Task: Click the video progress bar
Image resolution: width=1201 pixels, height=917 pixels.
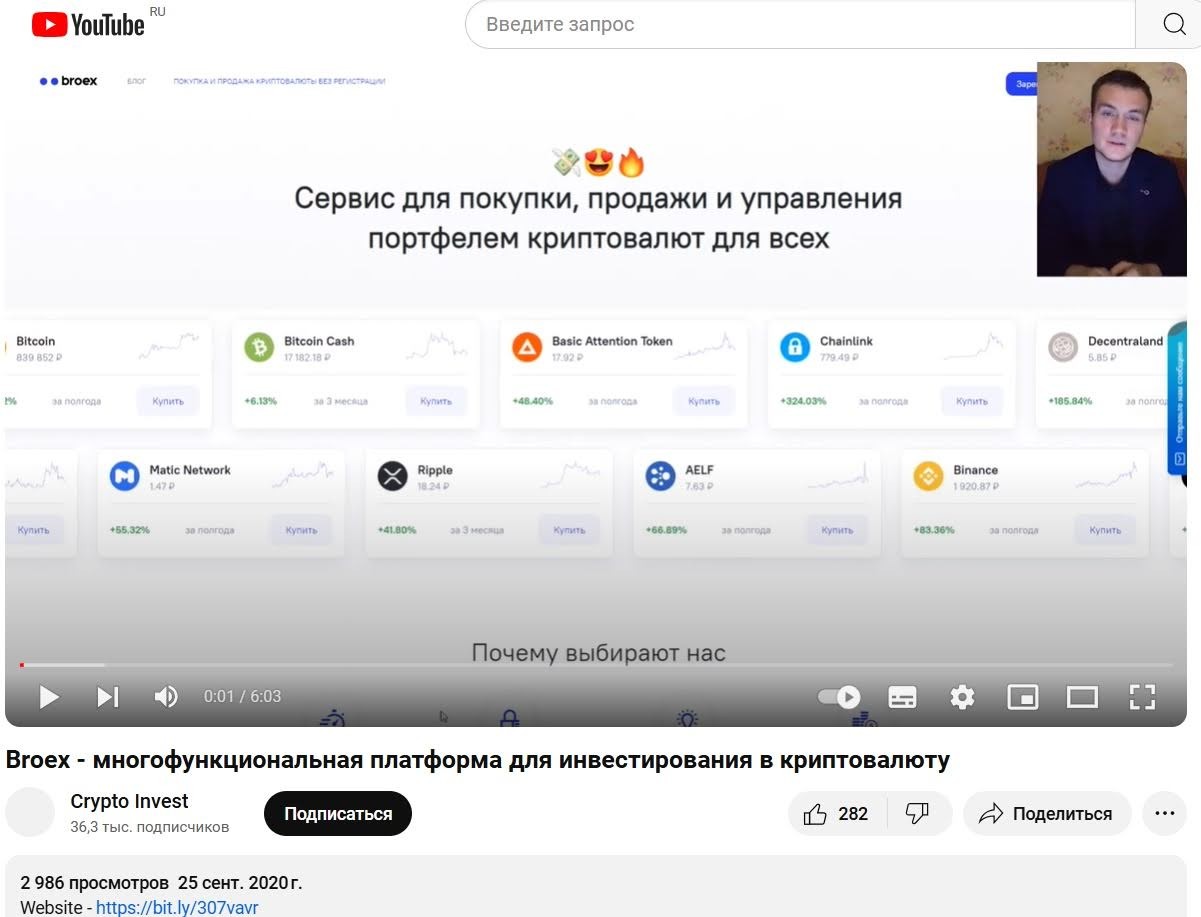Action: click(x=596, y=665)
